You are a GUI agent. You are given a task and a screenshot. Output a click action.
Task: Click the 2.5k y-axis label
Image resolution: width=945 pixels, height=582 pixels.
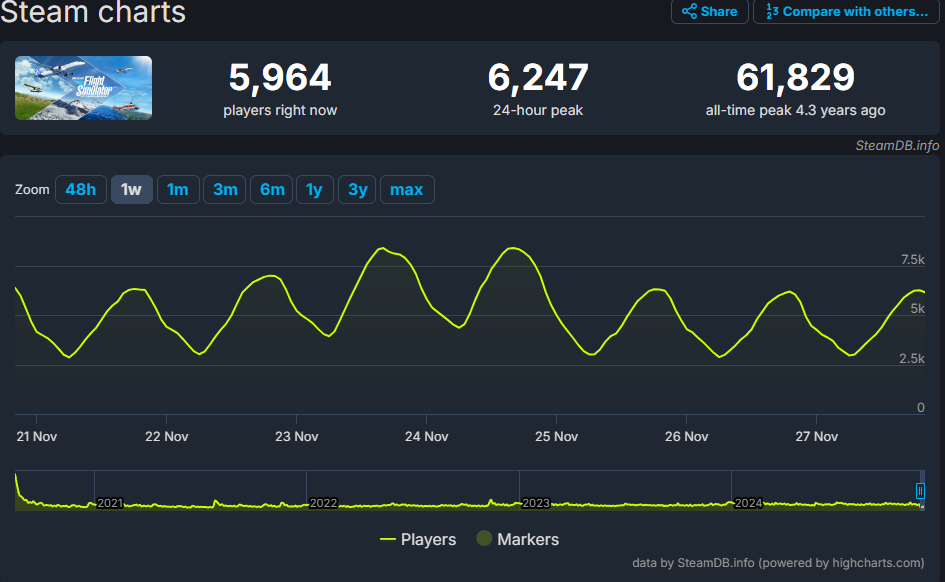[x=912, y=358]
